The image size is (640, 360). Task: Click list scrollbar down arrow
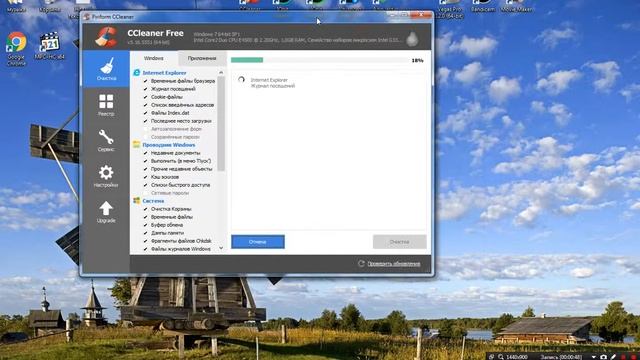click(221, 248)
